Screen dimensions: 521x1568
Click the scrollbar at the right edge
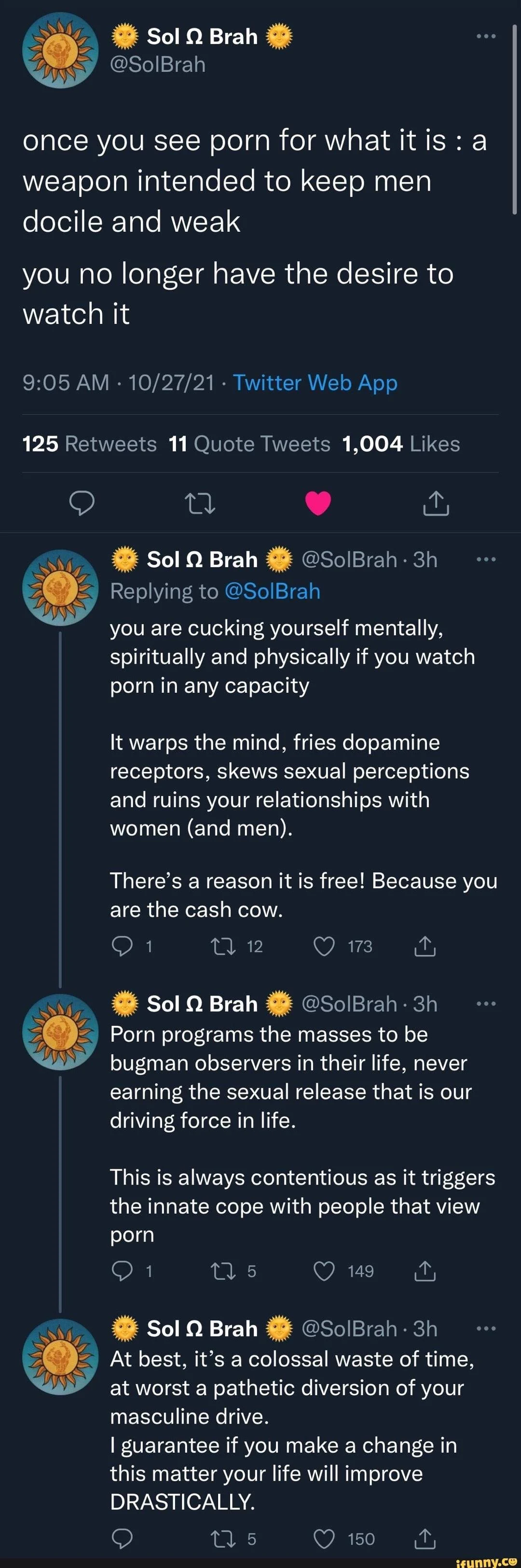515,122
